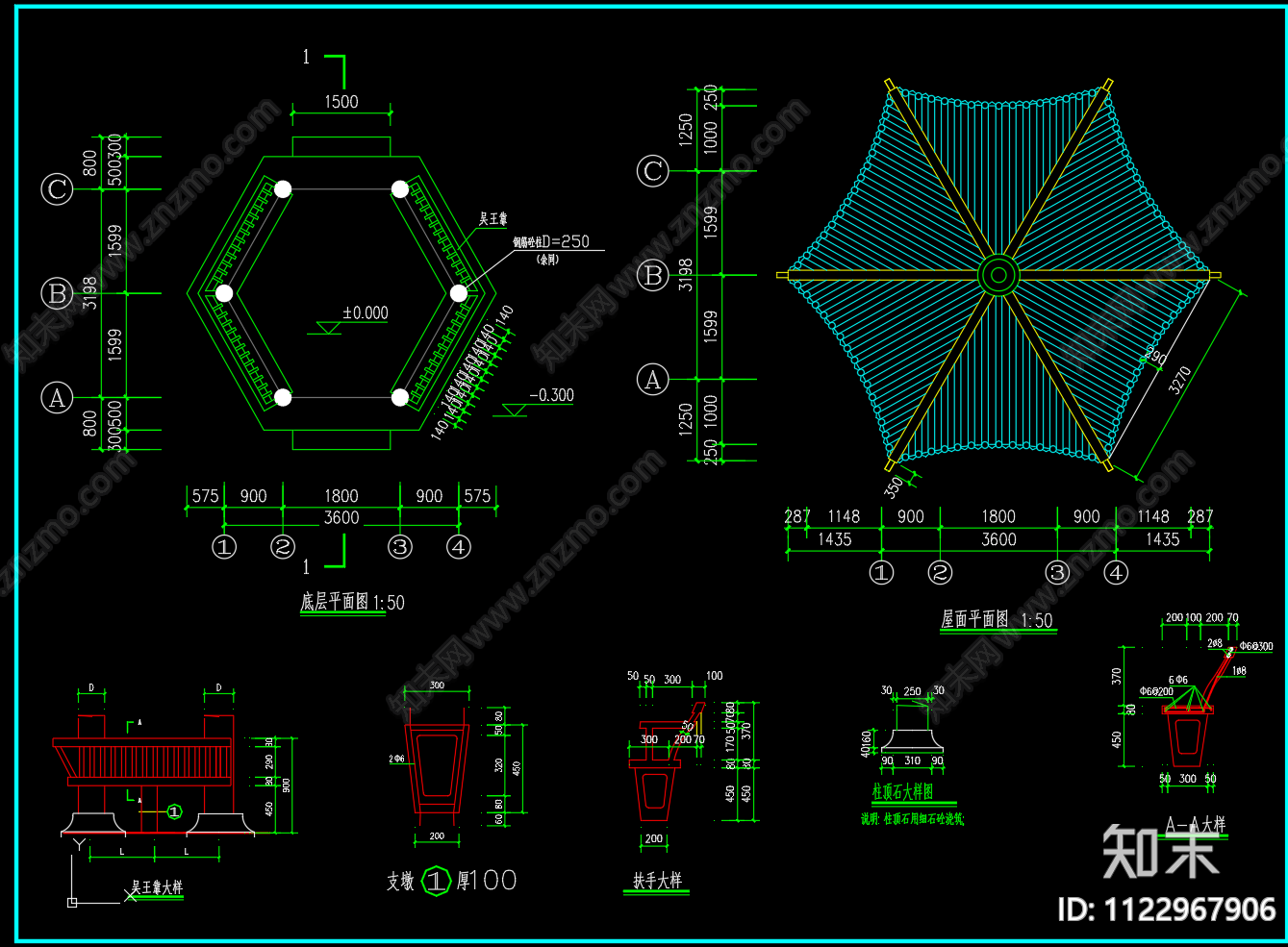Select the 3270 roof edge dimension
This screenshot has width=1288, height=947.
point(1180,381)
